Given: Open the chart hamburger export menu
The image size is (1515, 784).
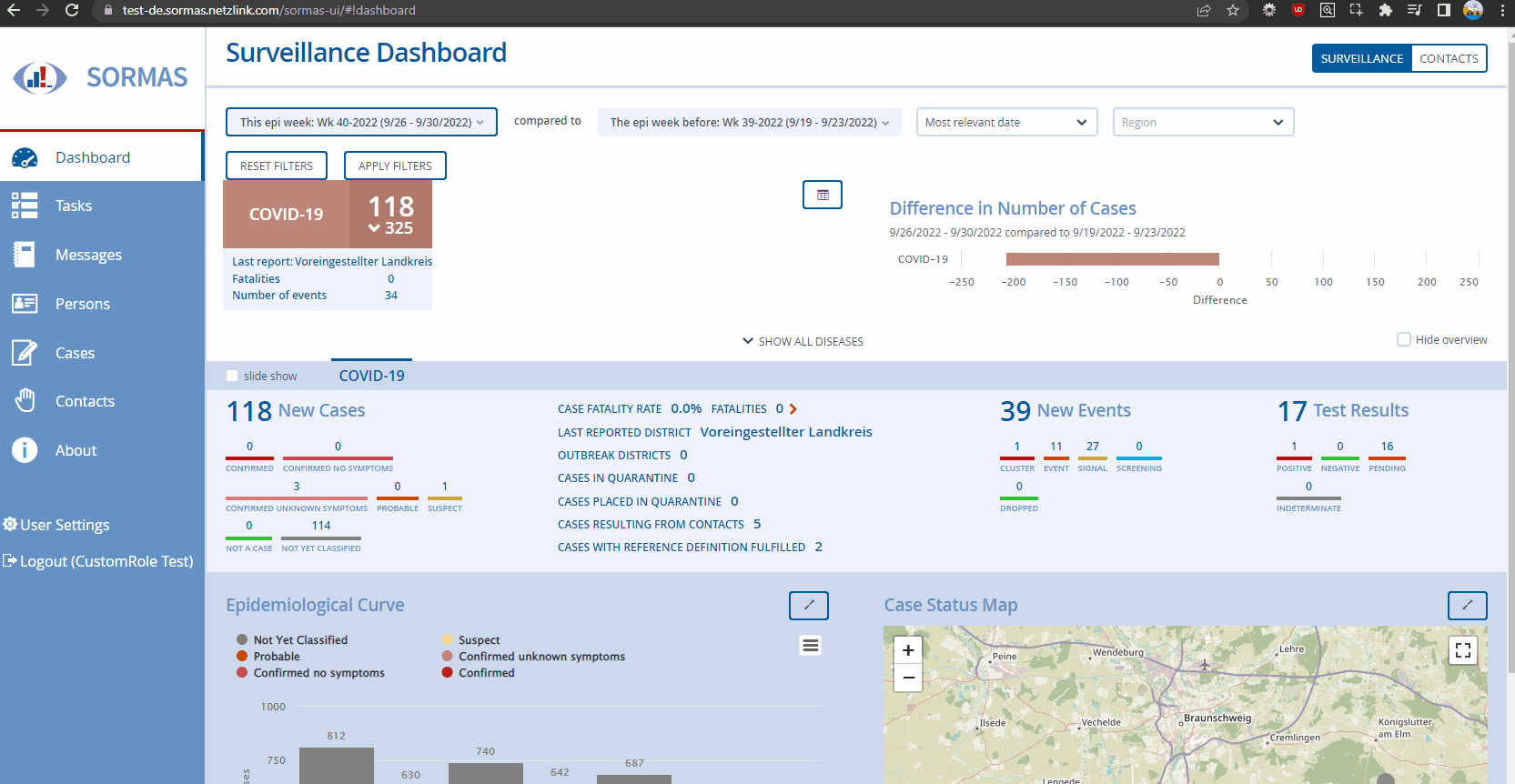Looking at the screenshot, I should click(811, 646).
